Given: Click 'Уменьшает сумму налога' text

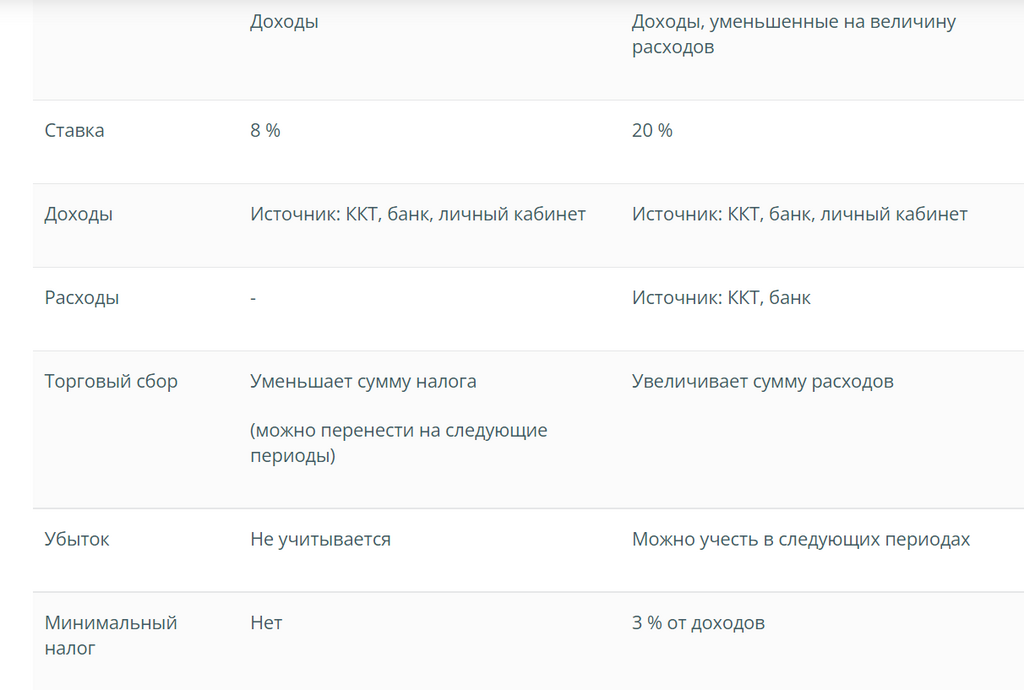Looking at the screenshot, I should (x=363, y=381).
